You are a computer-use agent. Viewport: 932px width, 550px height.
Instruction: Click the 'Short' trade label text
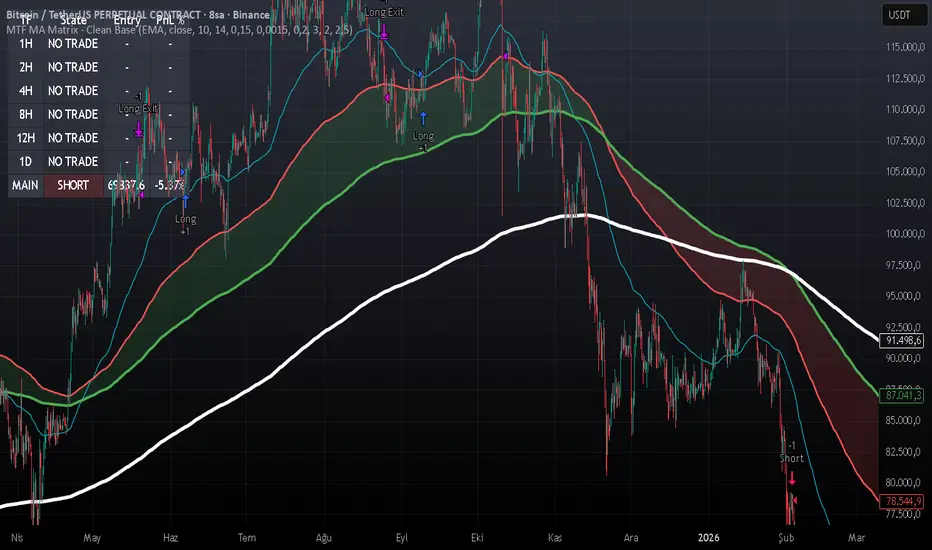[792, 458]
